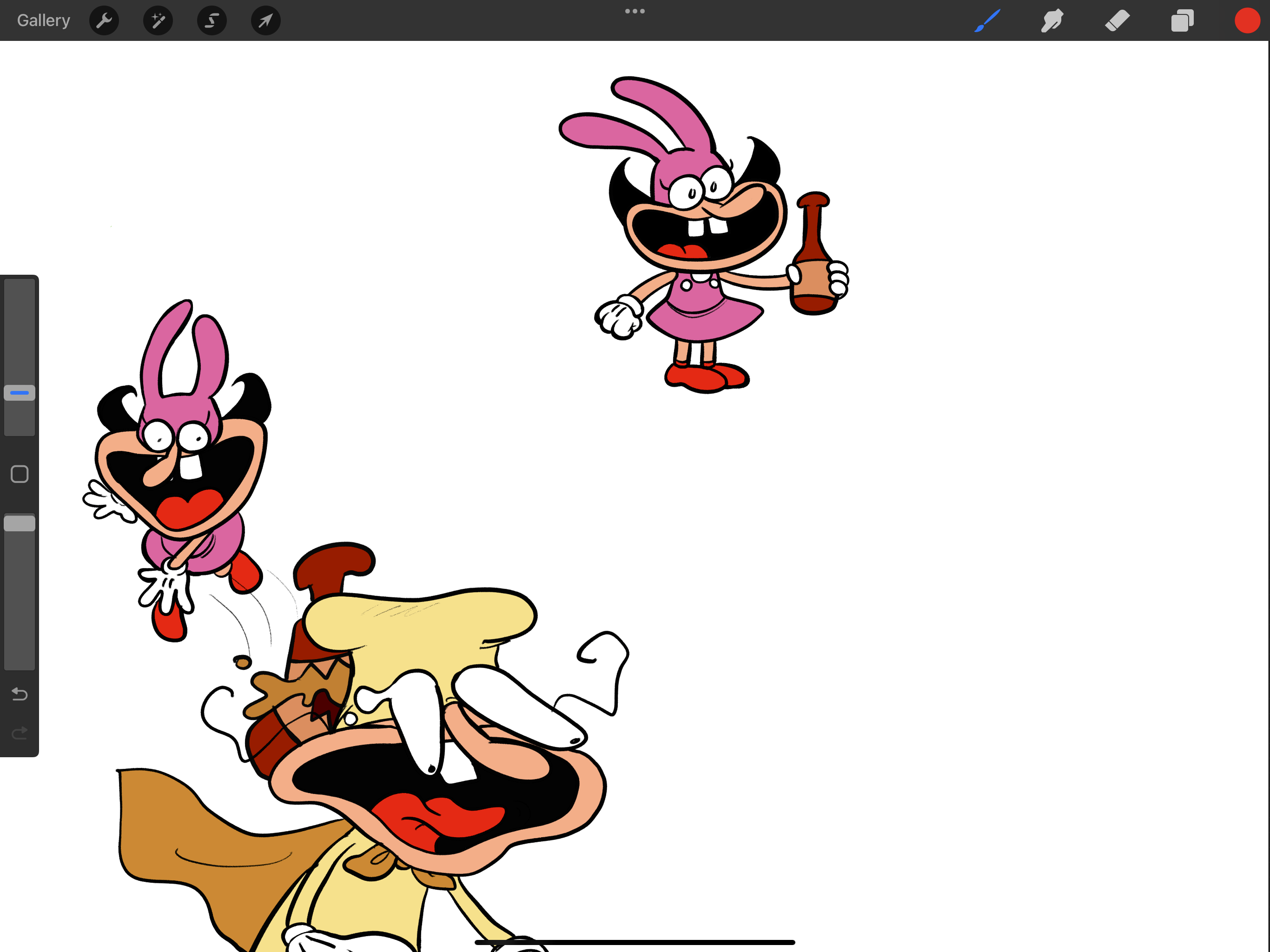The width and height of the screenshot is (1270, 952).
Task: Redo using the sidebar arrow
Action: coord(20,733)
